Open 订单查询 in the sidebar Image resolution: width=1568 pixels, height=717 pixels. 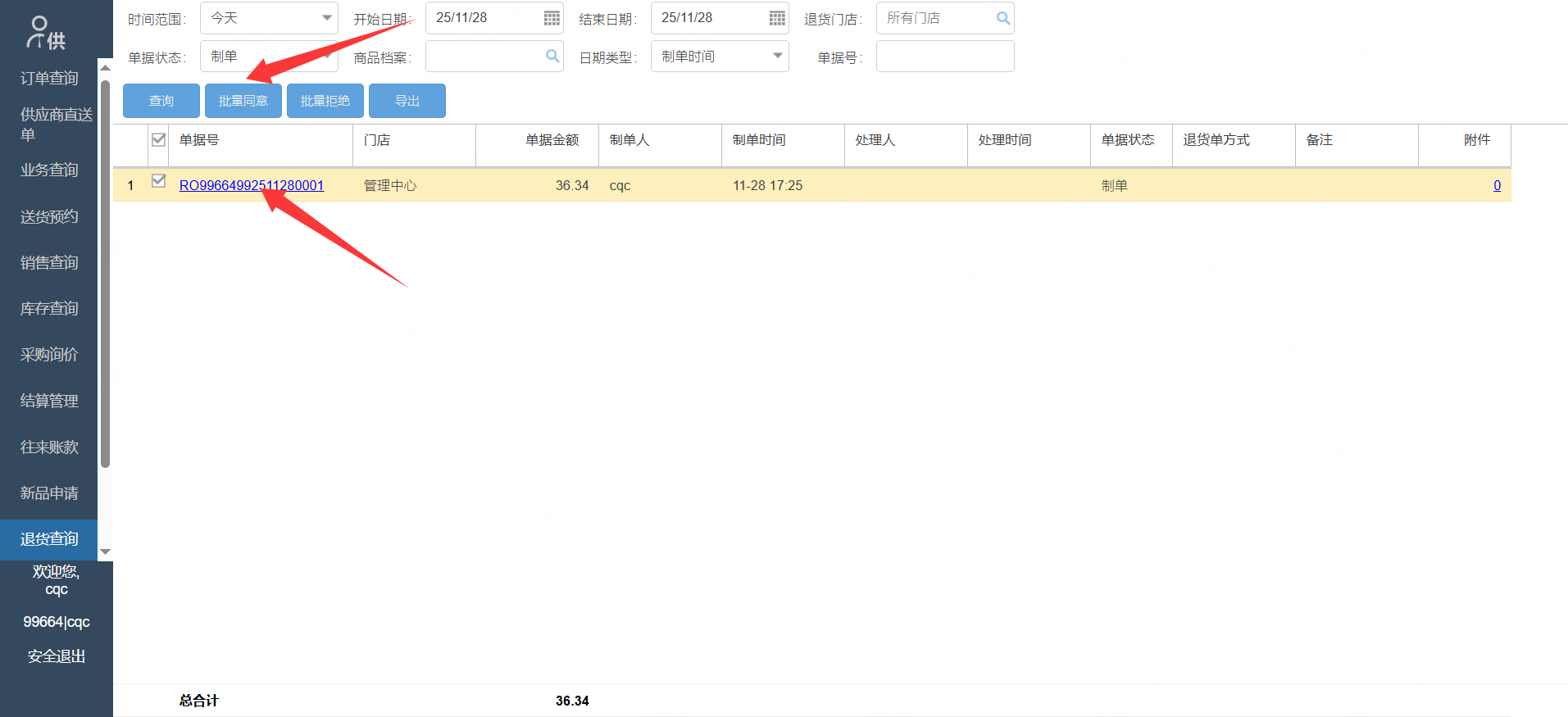49,78
